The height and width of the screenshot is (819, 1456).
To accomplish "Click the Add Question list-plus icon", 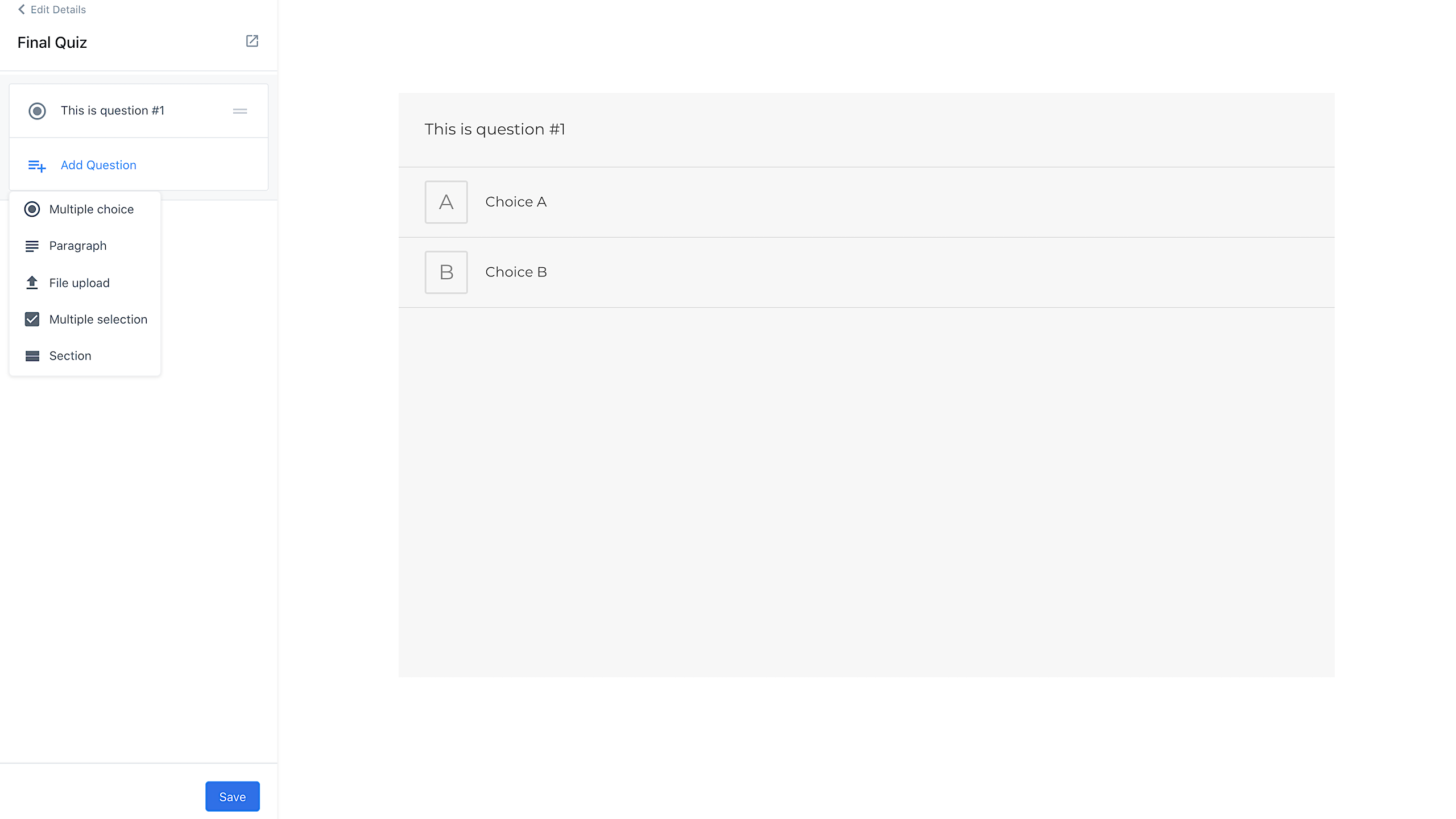I will (x=37, y=166).
